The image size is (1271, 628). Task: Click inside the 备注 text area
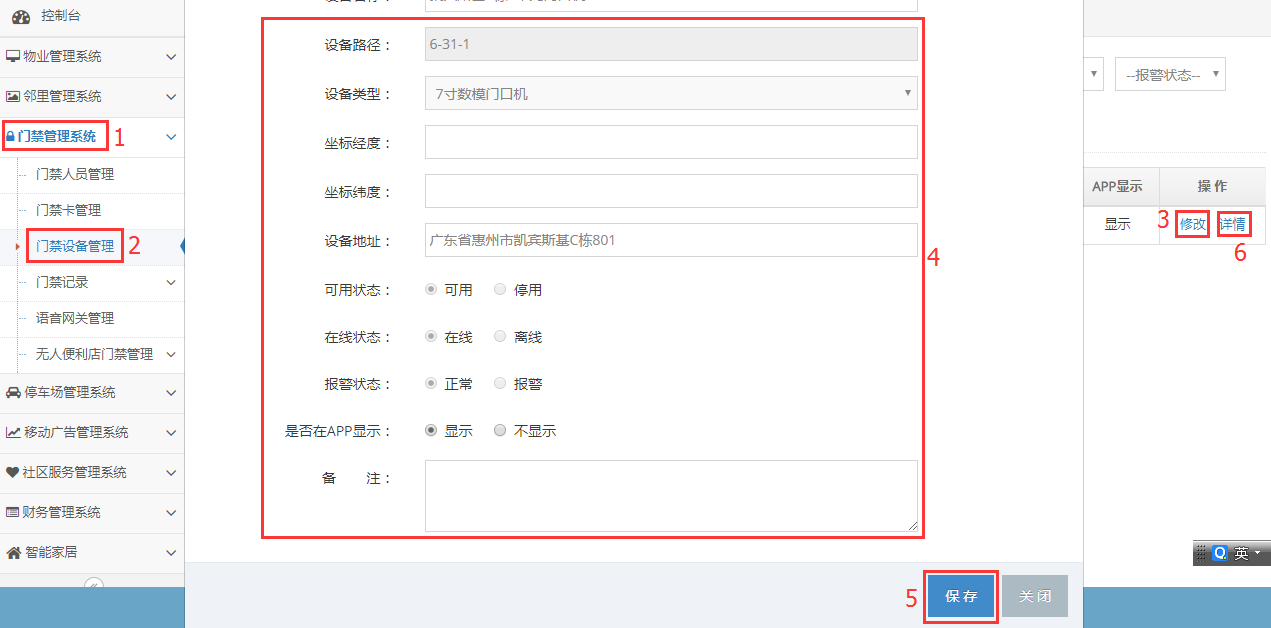[x=670, y=496]
